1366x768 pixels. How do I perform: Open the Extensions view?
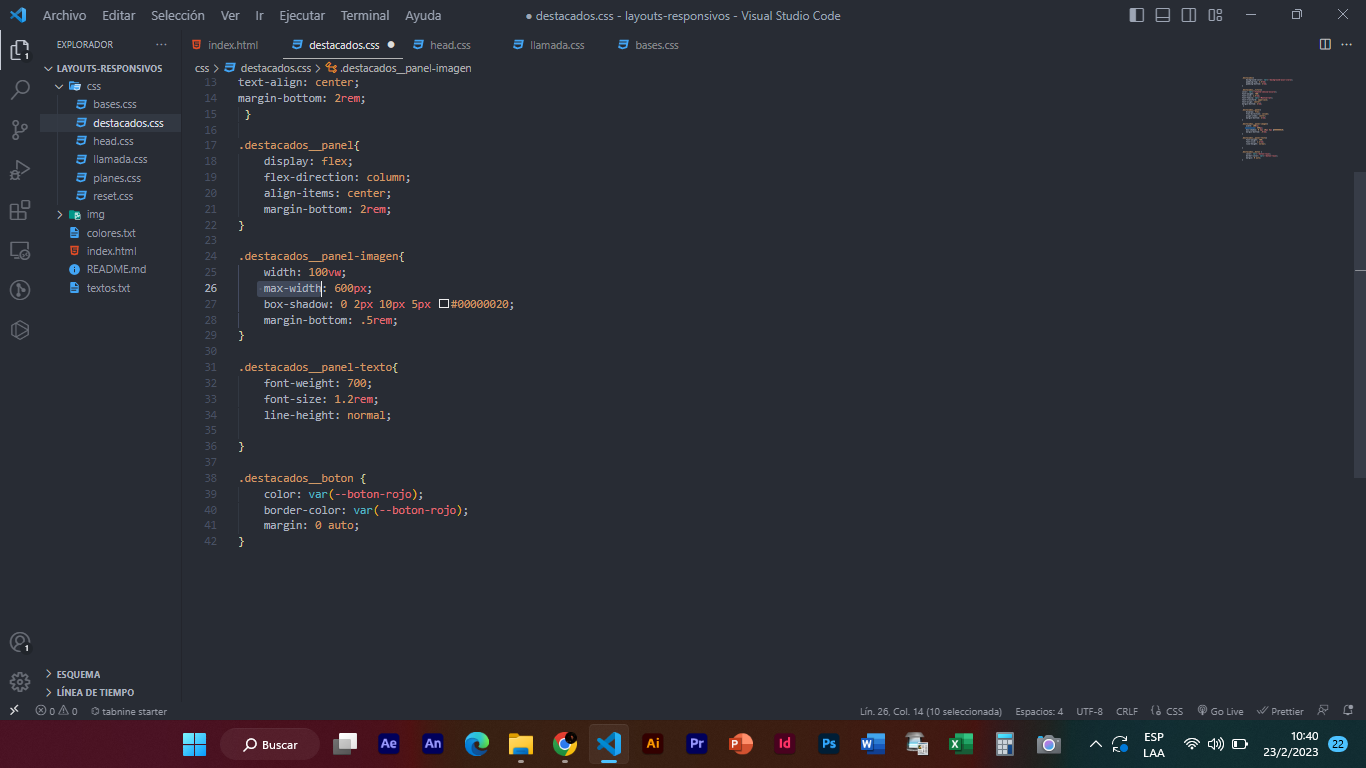click(x=19, y=210)
